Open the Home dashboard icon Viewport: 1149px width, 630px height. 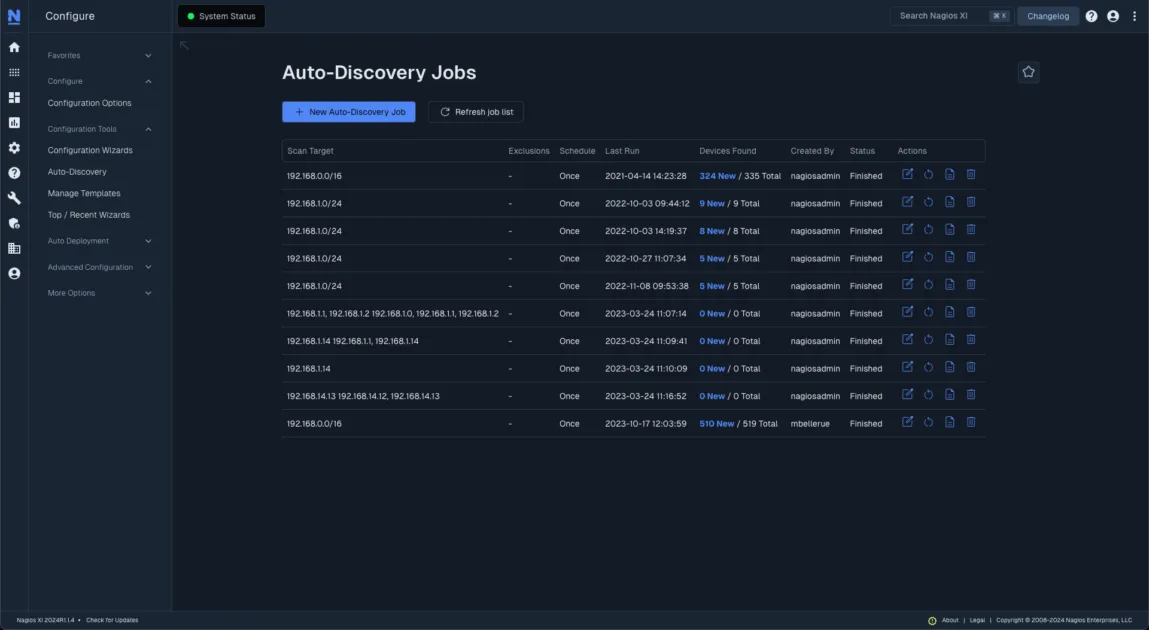pos(14,46)
